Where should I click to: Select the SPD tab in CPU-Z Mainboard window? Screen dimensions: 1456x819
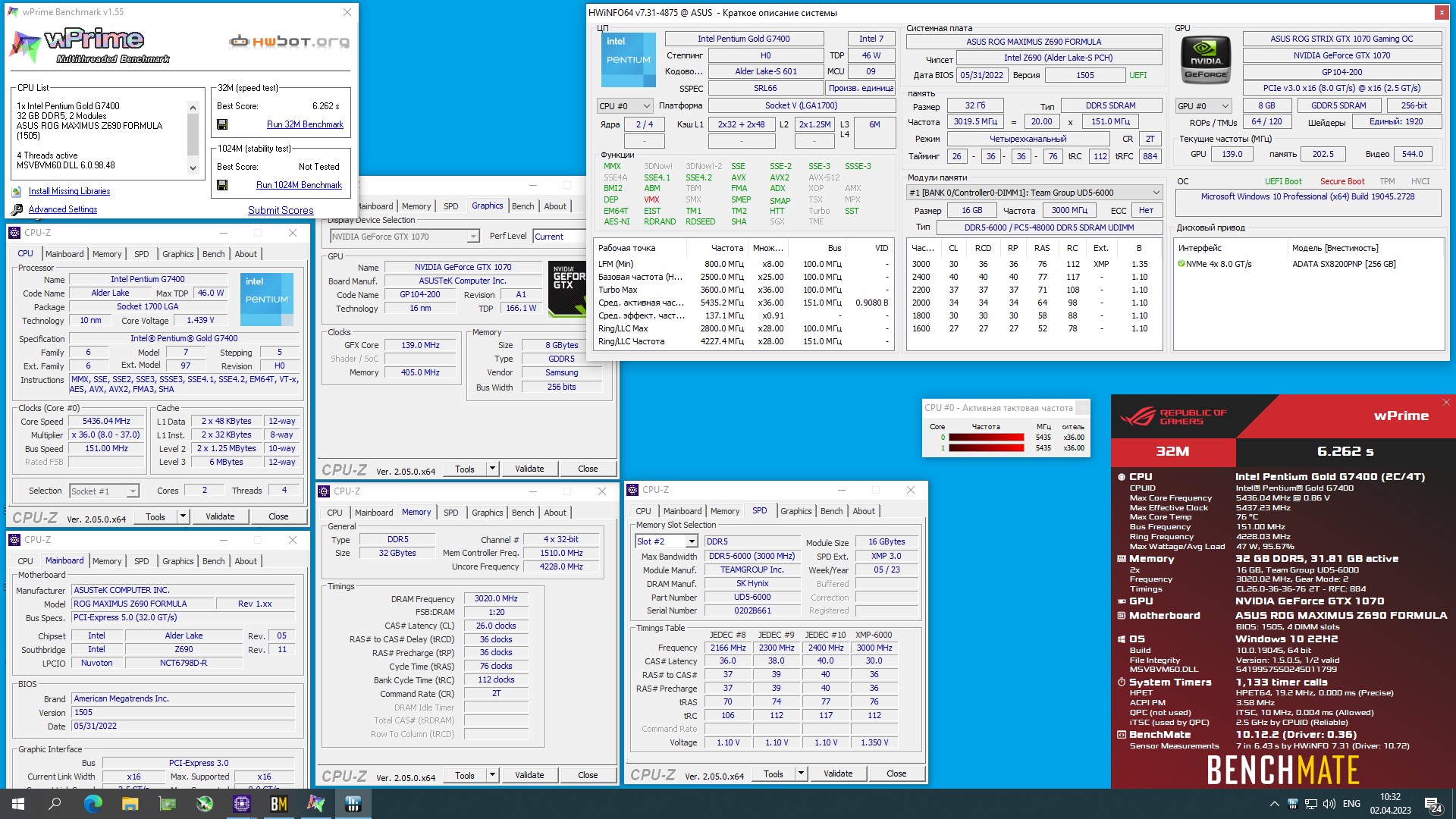pos(142,561)
